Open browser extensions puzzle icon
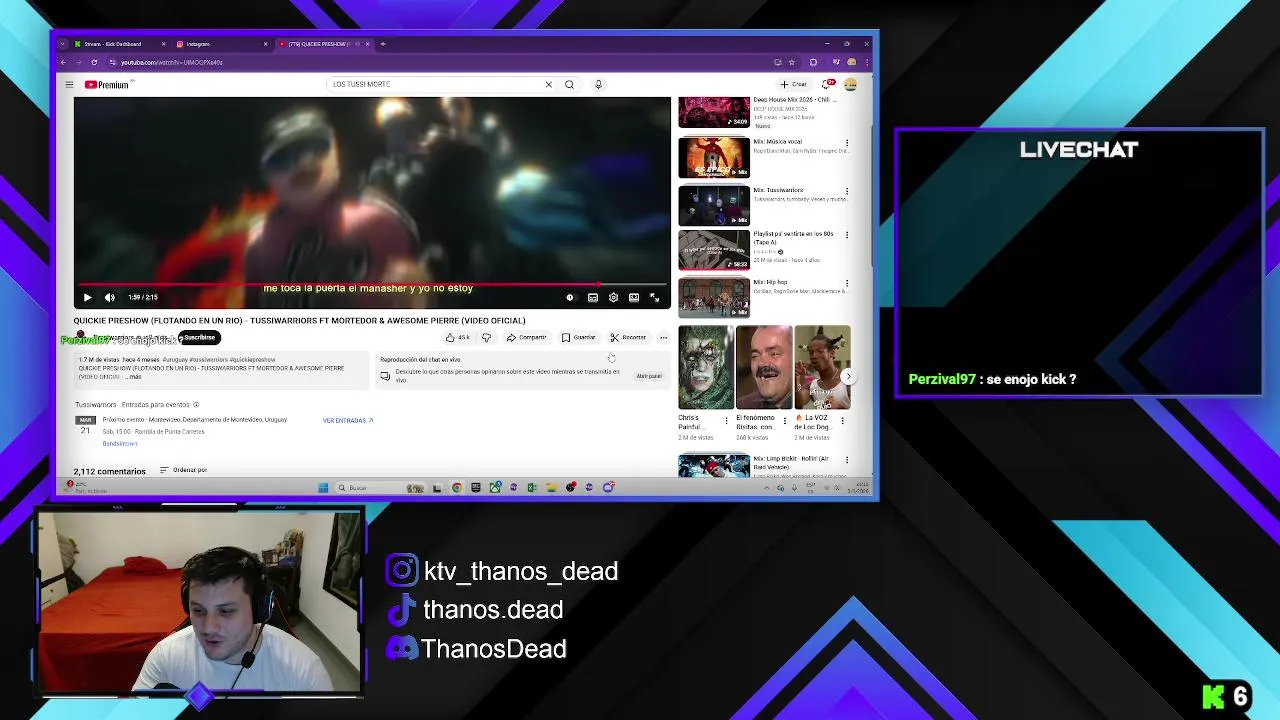Screen dimensions: 1280x720 click(813, 62)
